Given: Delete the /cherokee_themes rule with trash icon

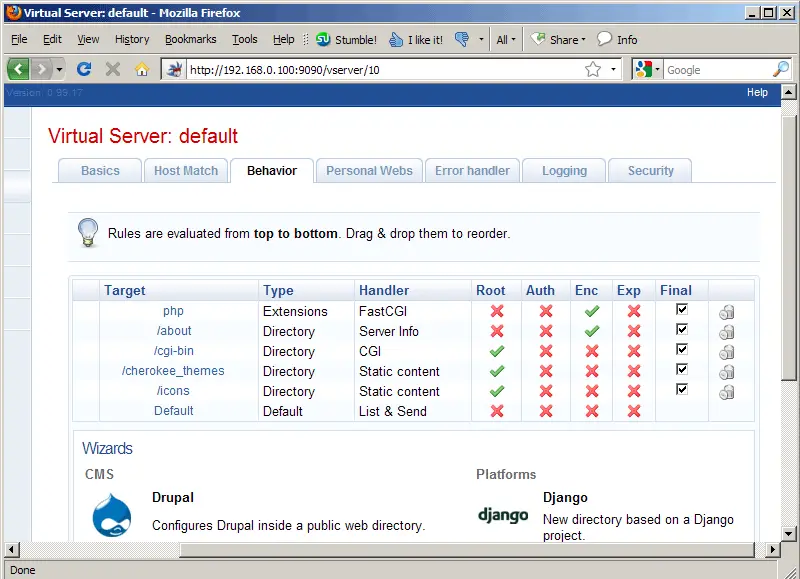Looking at the screenshot, I should tap(727, 372).
